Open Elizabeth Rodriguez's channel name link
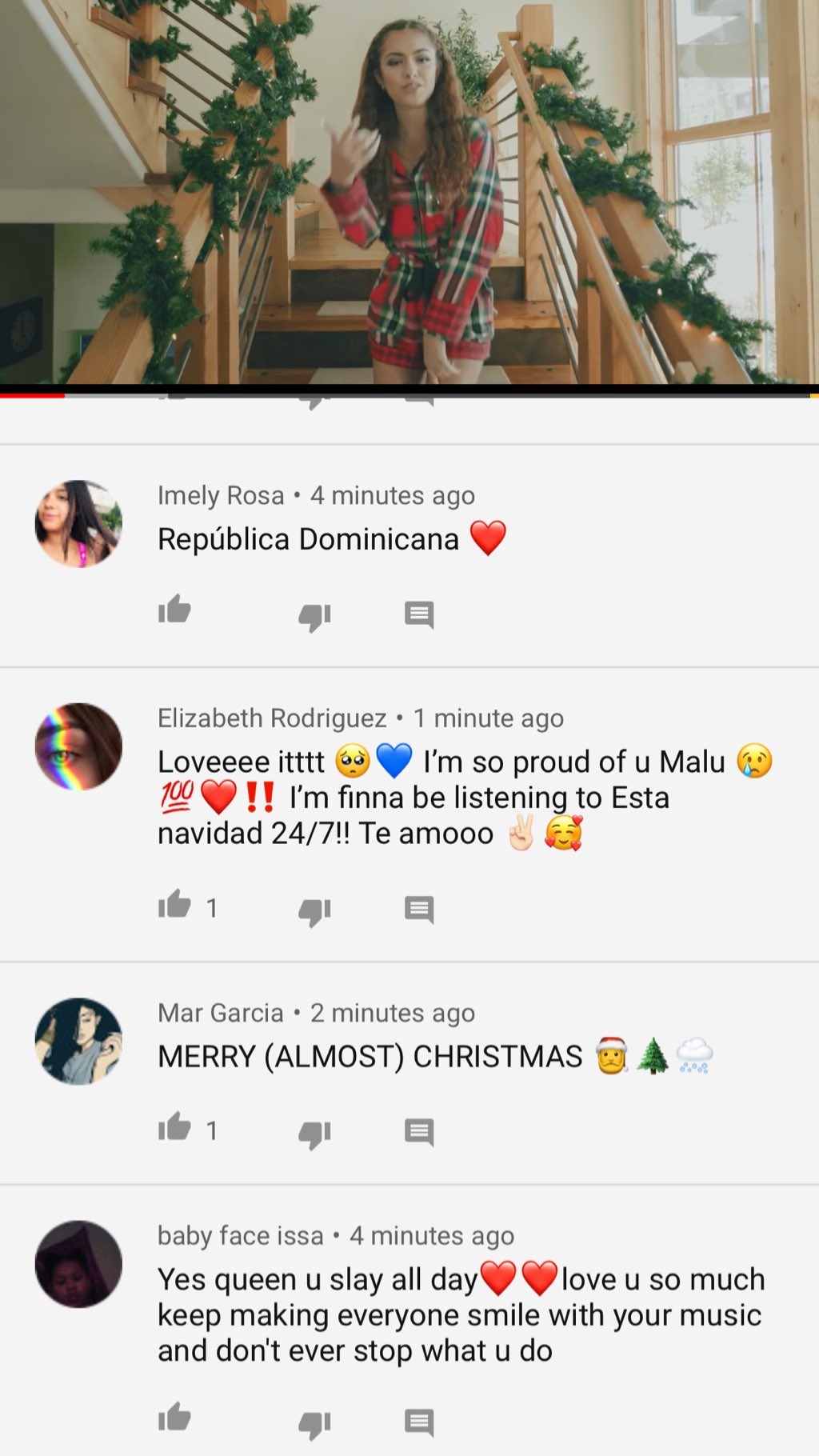The width and height of the screenshot is (819, 1456). coord(272,718)
